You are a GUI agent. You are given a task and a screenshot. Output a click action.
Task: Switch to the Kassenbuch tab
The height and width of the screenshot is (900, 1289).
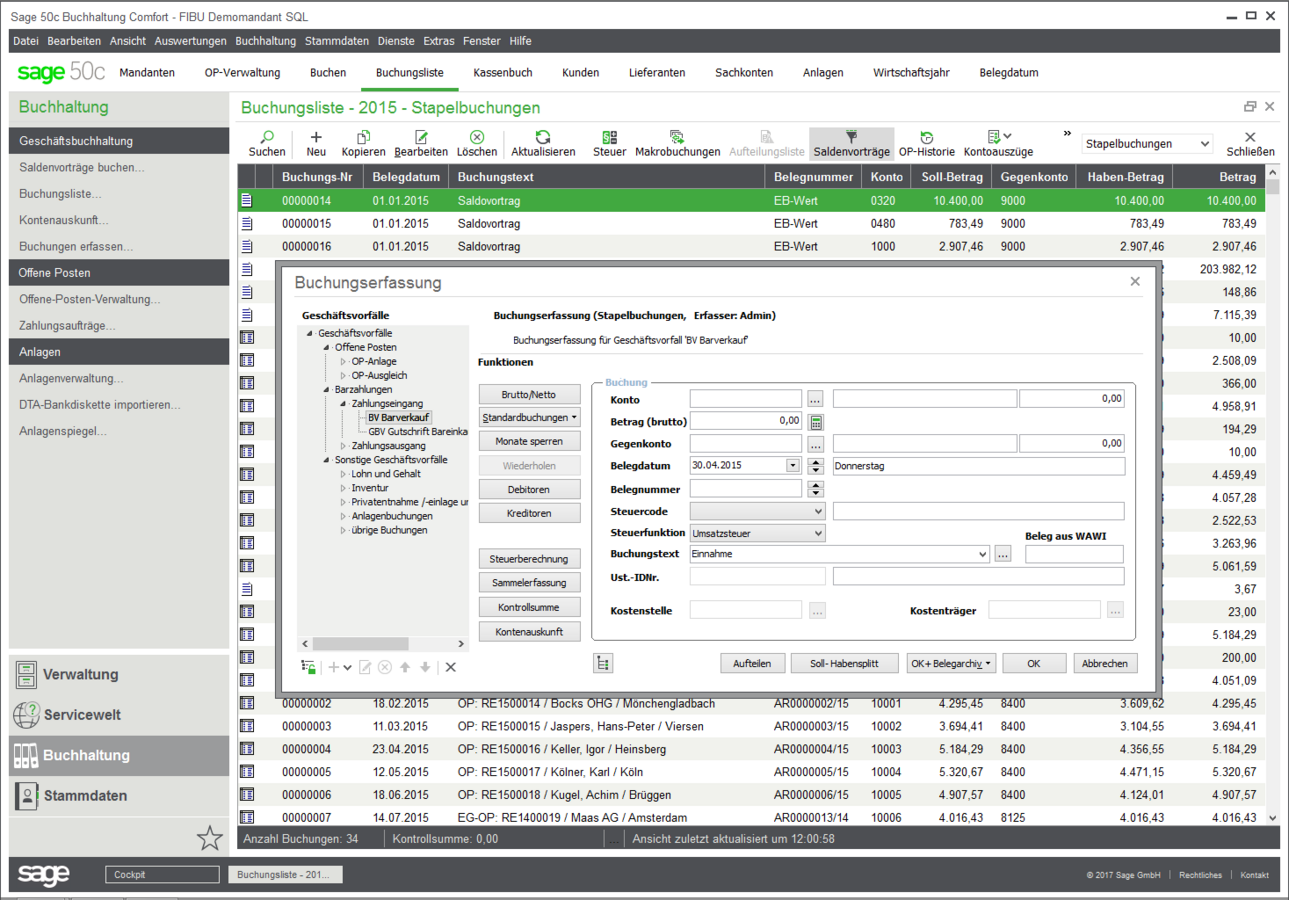[x=502, y=73]
